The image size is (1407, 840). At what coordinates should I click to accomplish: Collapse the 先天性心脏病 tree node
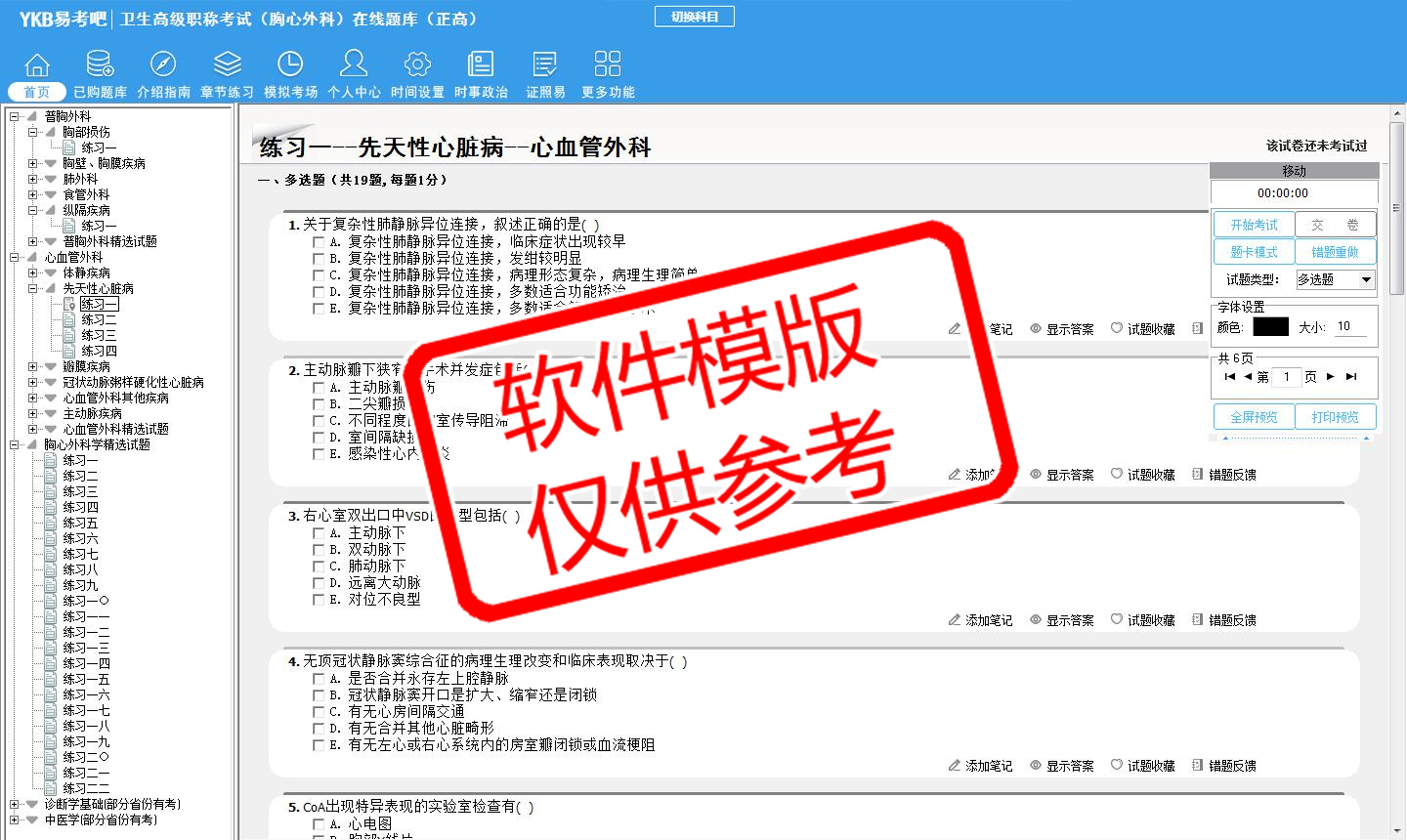pos(32,288)
